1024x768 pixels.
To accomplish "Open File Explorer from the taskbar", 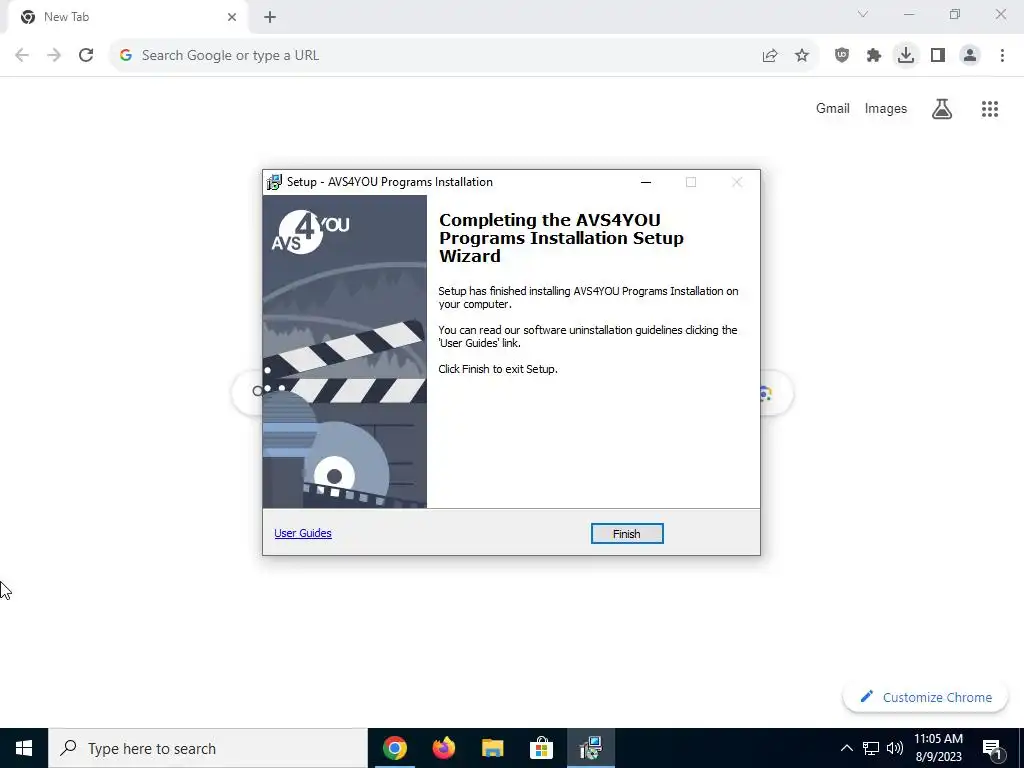I will (492, 748).
